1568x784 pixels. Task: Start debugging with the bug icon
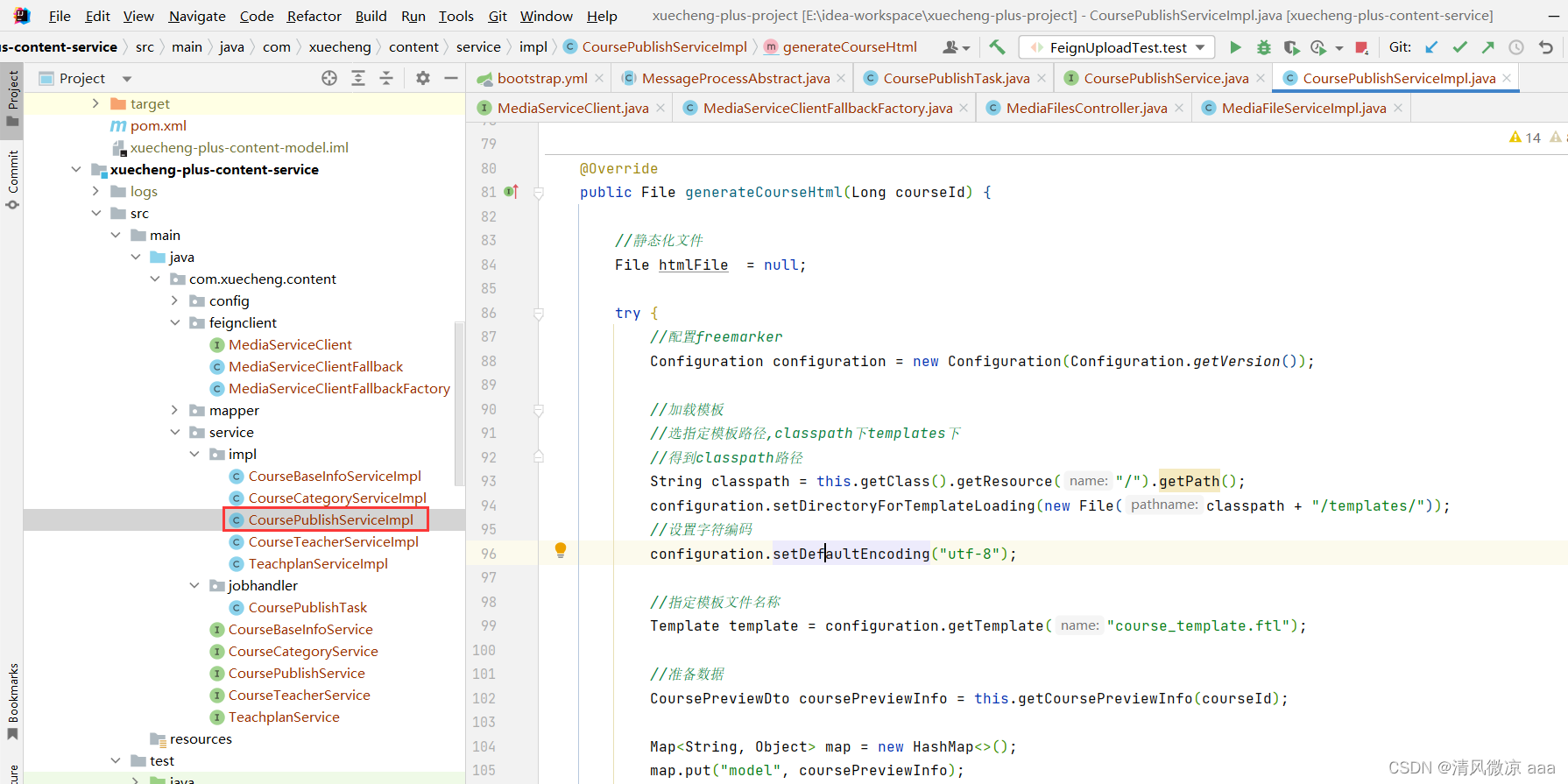1263,47
